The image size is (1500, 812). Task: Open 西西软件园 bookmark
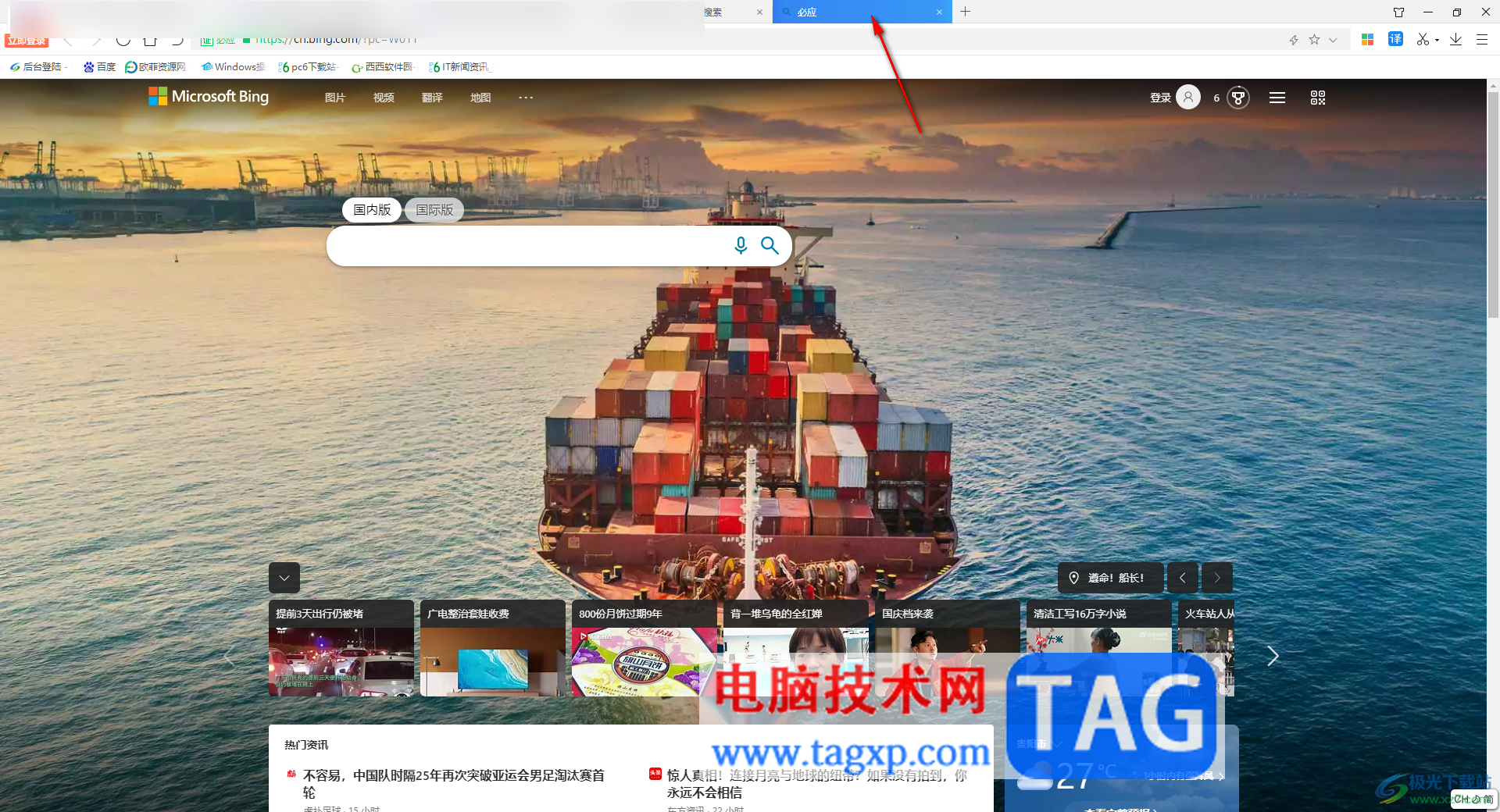pos(382,67)
